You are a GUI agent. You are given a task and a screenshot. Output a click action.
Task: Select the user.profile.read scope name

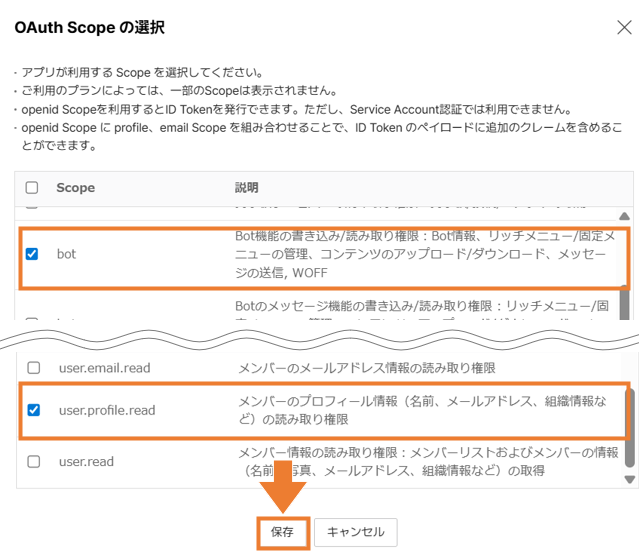107,410
